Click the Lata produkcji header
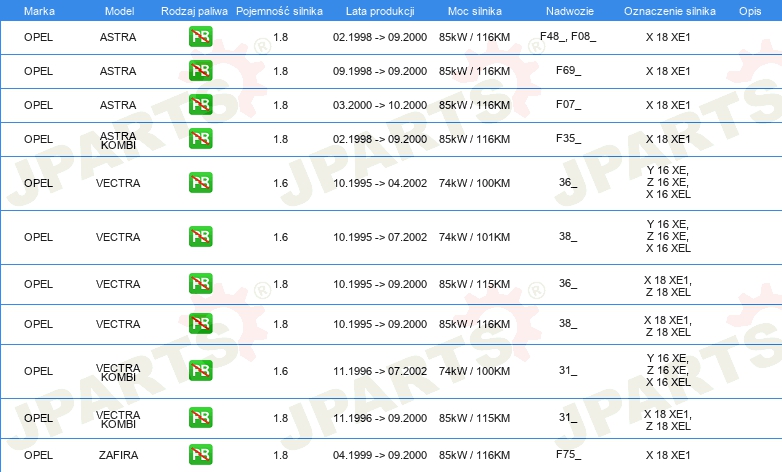This screenshot has height=472, width=782. point(380,11)
